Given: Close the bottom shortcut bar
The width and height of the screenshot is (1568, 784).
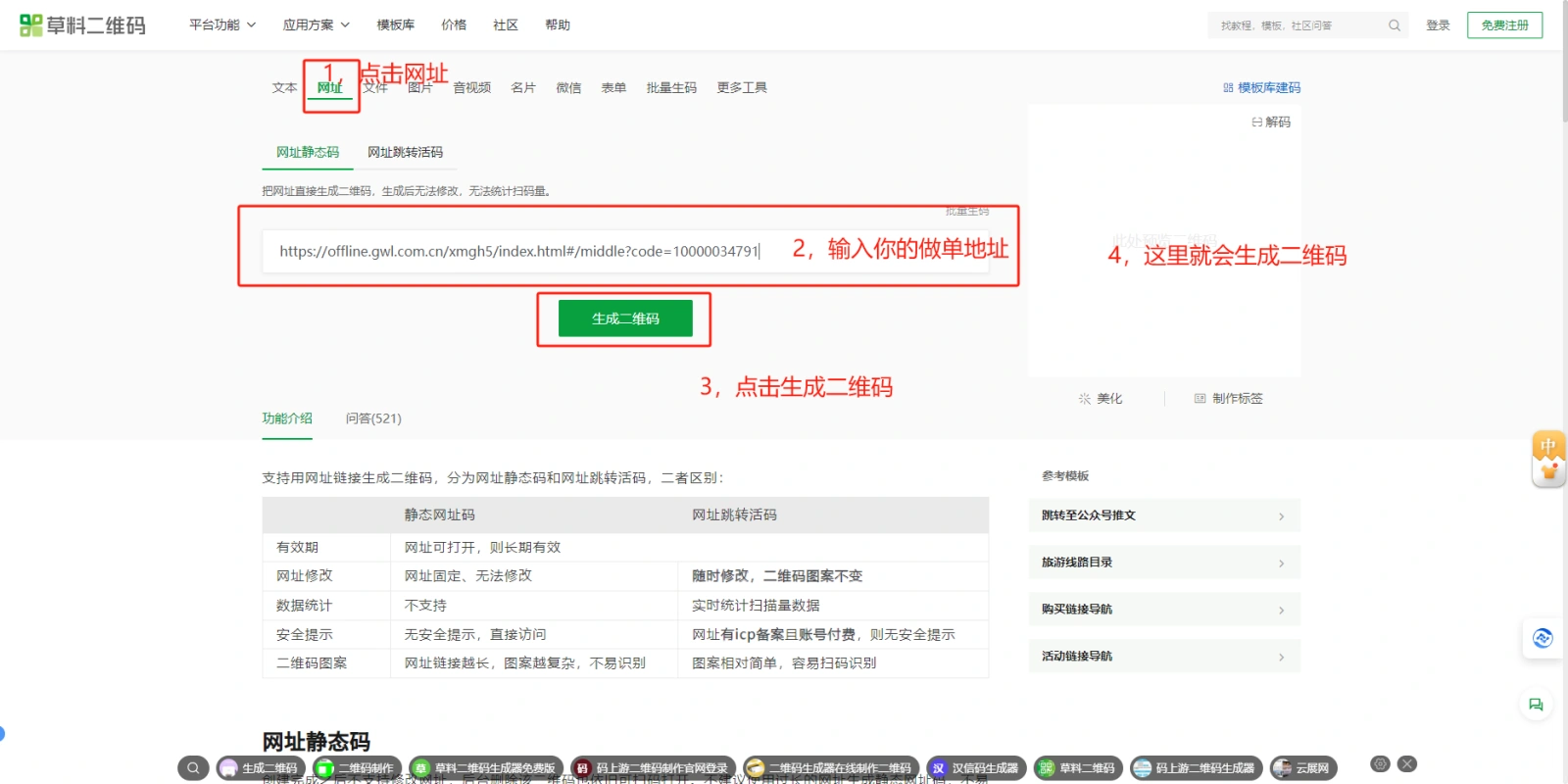Looking at the screenshot, I should 1407,764.
